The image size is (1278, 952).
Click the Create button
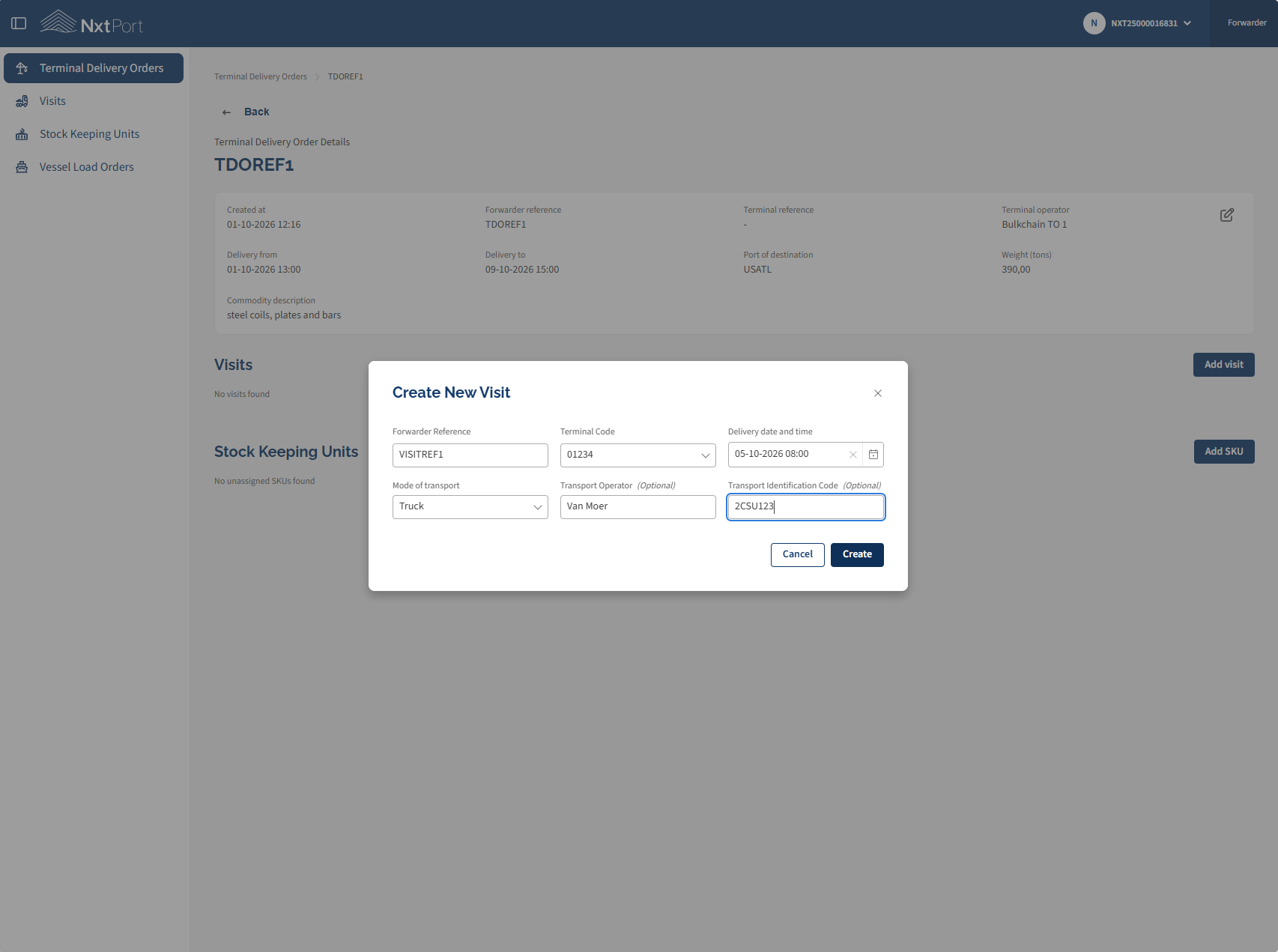point(857,555)
